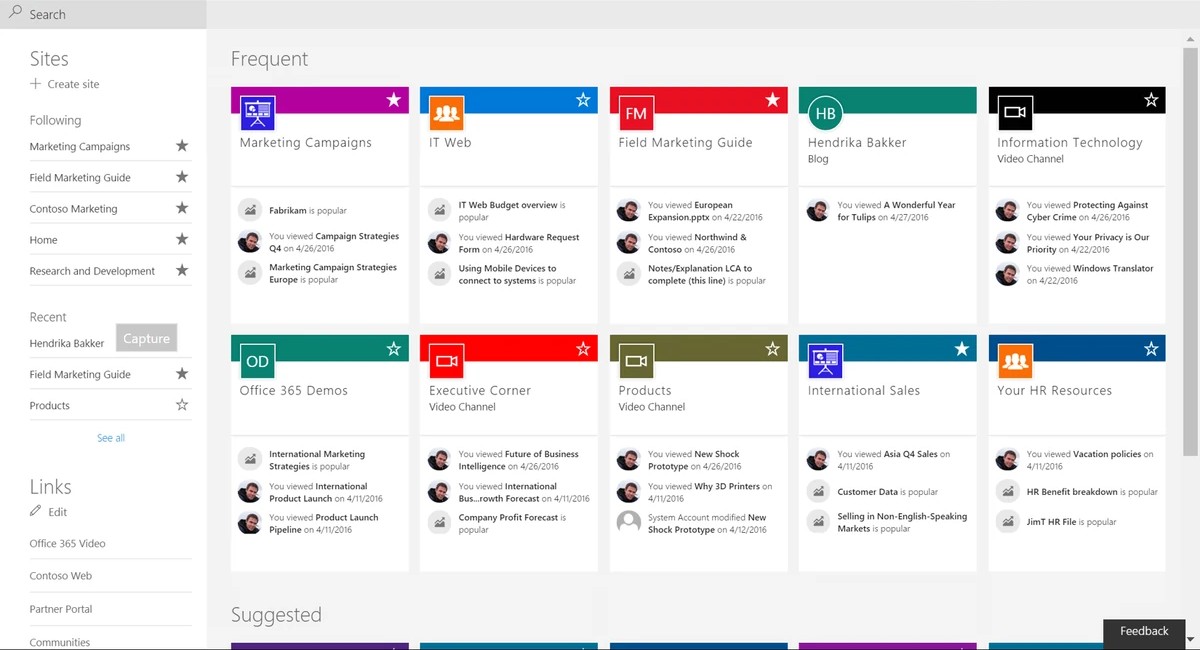
Task: Open the Feedback button
Action: coord(1144,631)
